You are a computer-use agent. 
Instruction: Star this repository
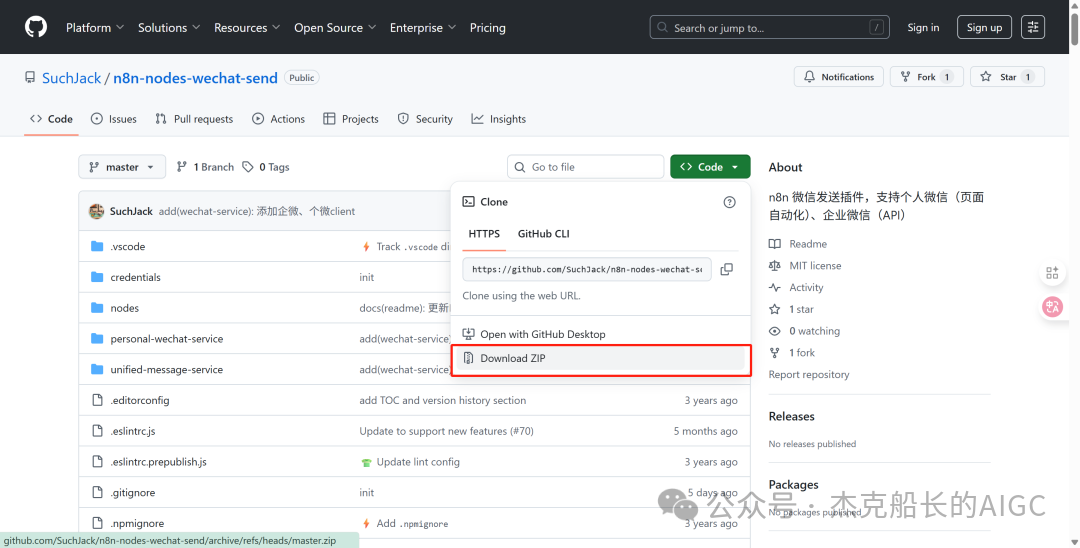[1007, 77]
